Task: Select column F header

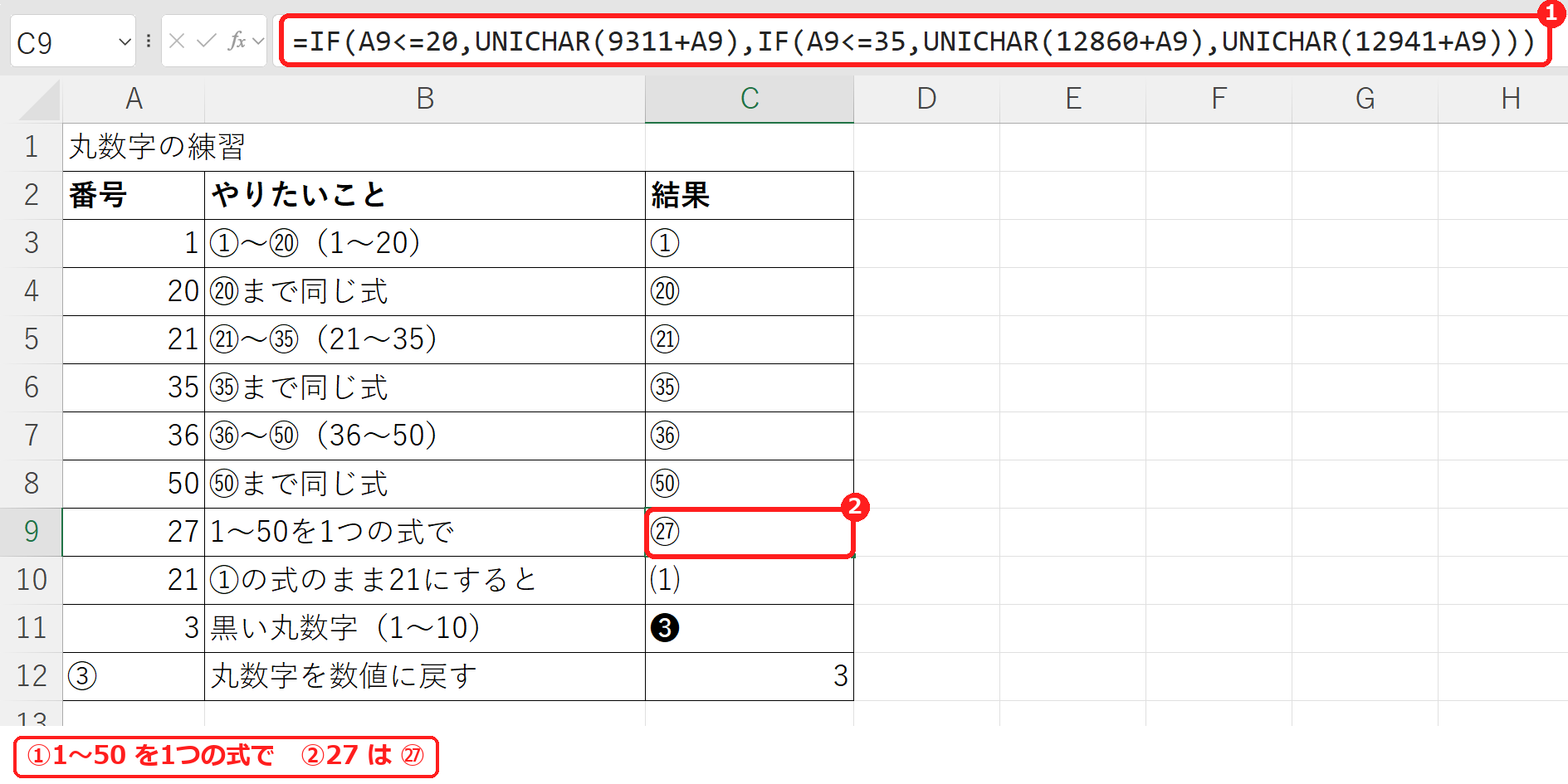Action: click(1219, 100)
